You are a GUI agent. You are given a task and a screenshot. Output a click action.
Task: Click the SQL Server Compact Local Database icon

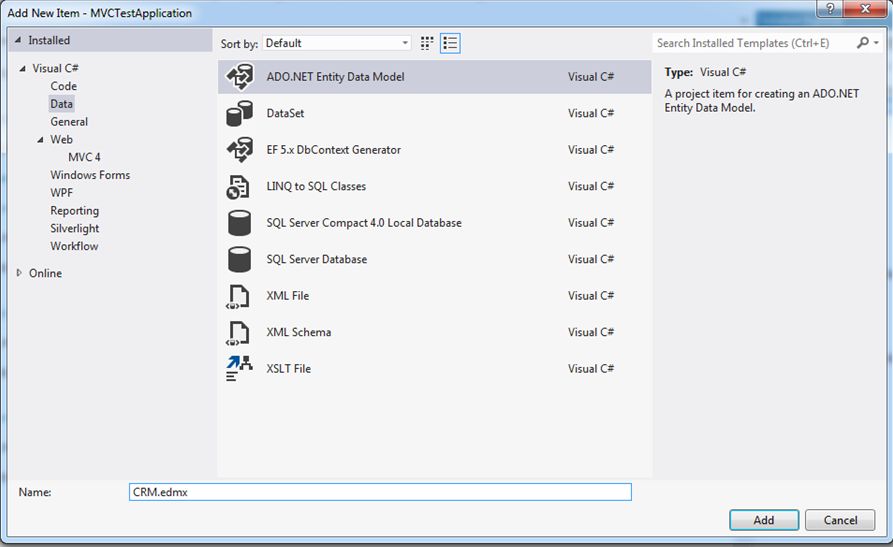(x=240, y=223)
